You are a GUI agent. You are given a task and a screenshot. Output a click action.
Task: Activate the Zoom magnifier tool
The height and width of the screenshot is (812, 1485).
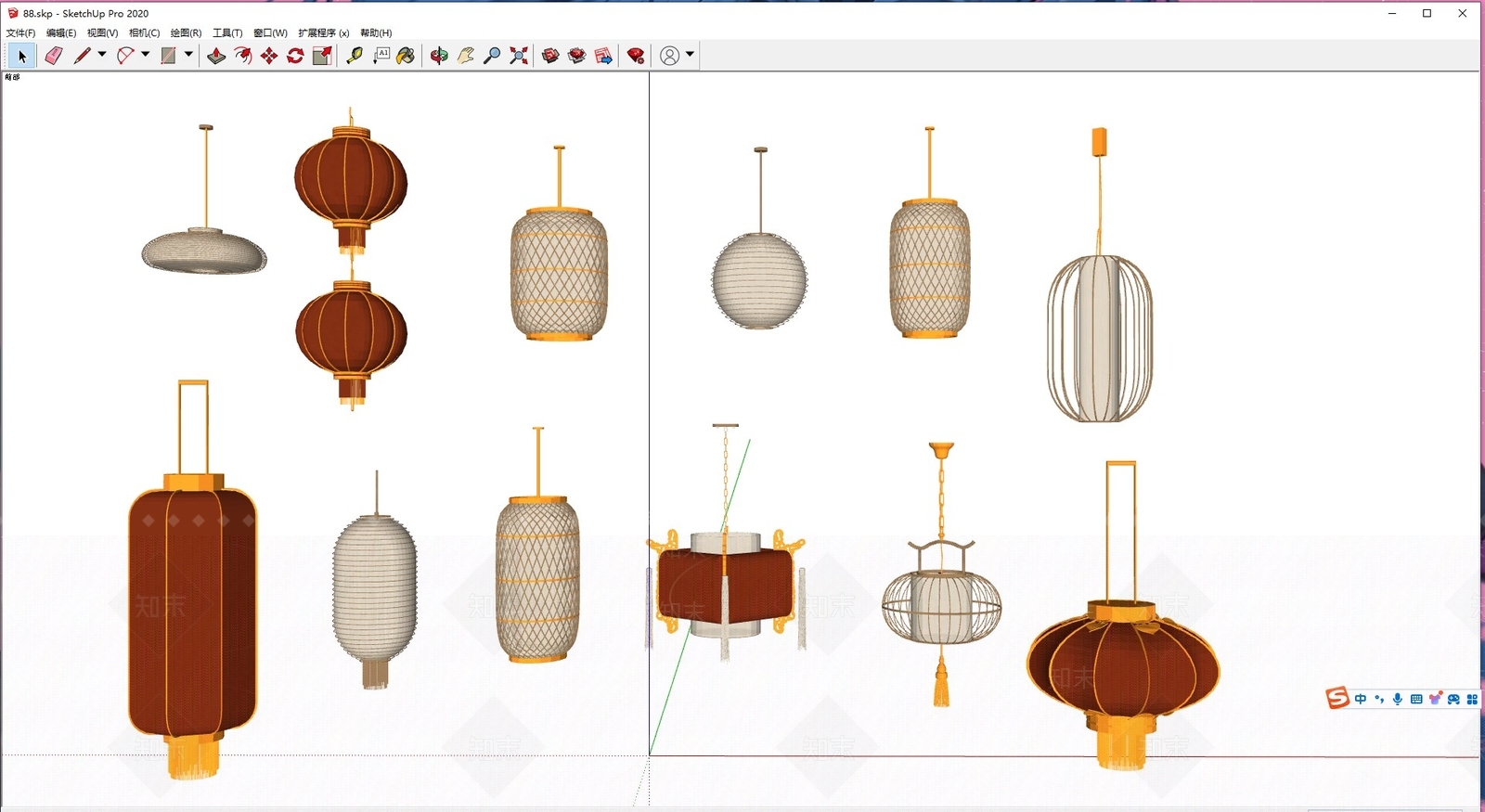coord(492,56)
